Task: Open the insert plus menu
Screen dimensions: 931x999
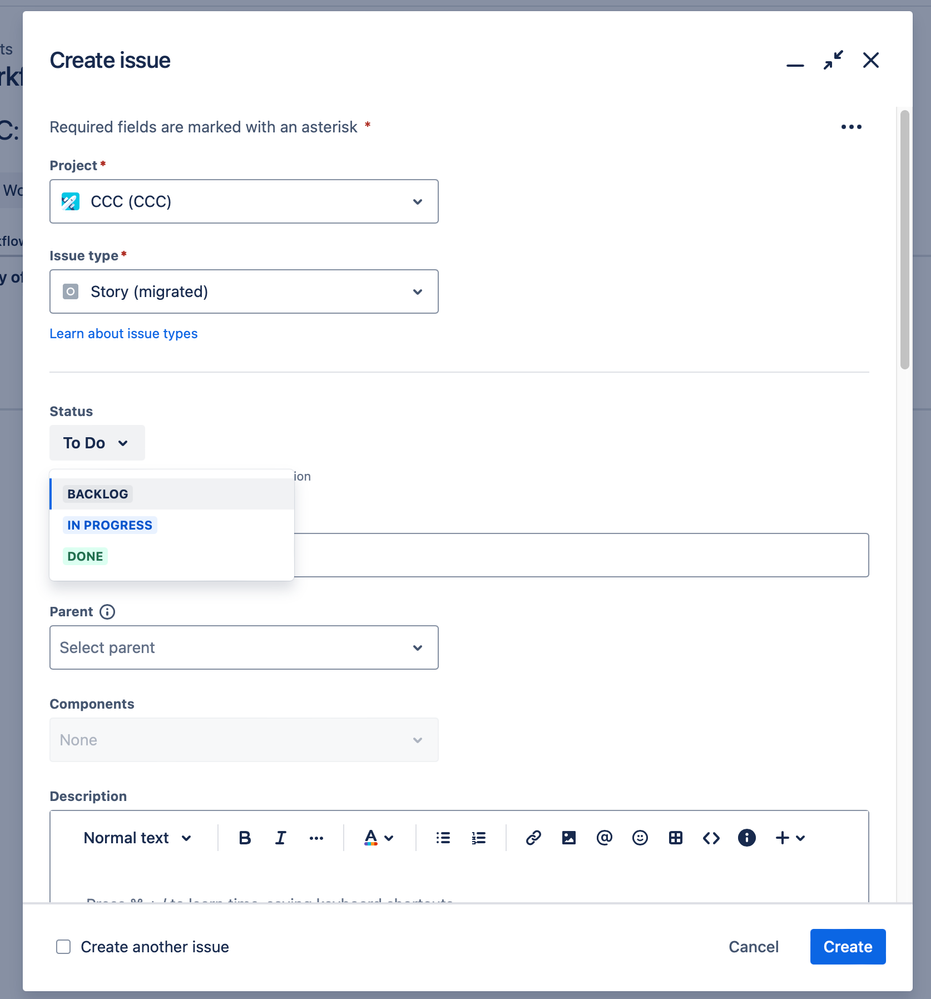Action: tap(790, 838)
